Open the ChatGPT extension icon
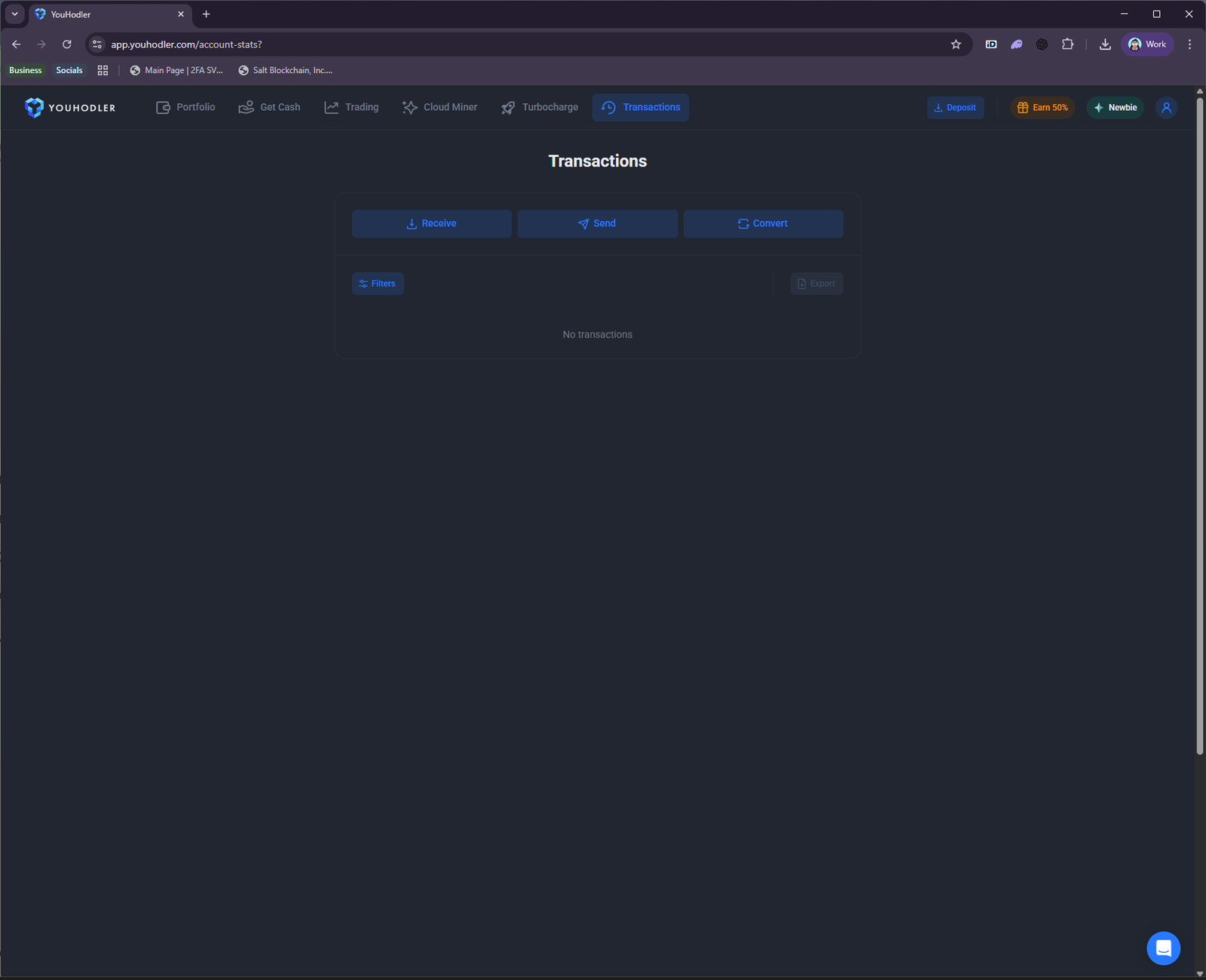The image size is (1206, 980). pyautogui.click(x=1042, y=44)
